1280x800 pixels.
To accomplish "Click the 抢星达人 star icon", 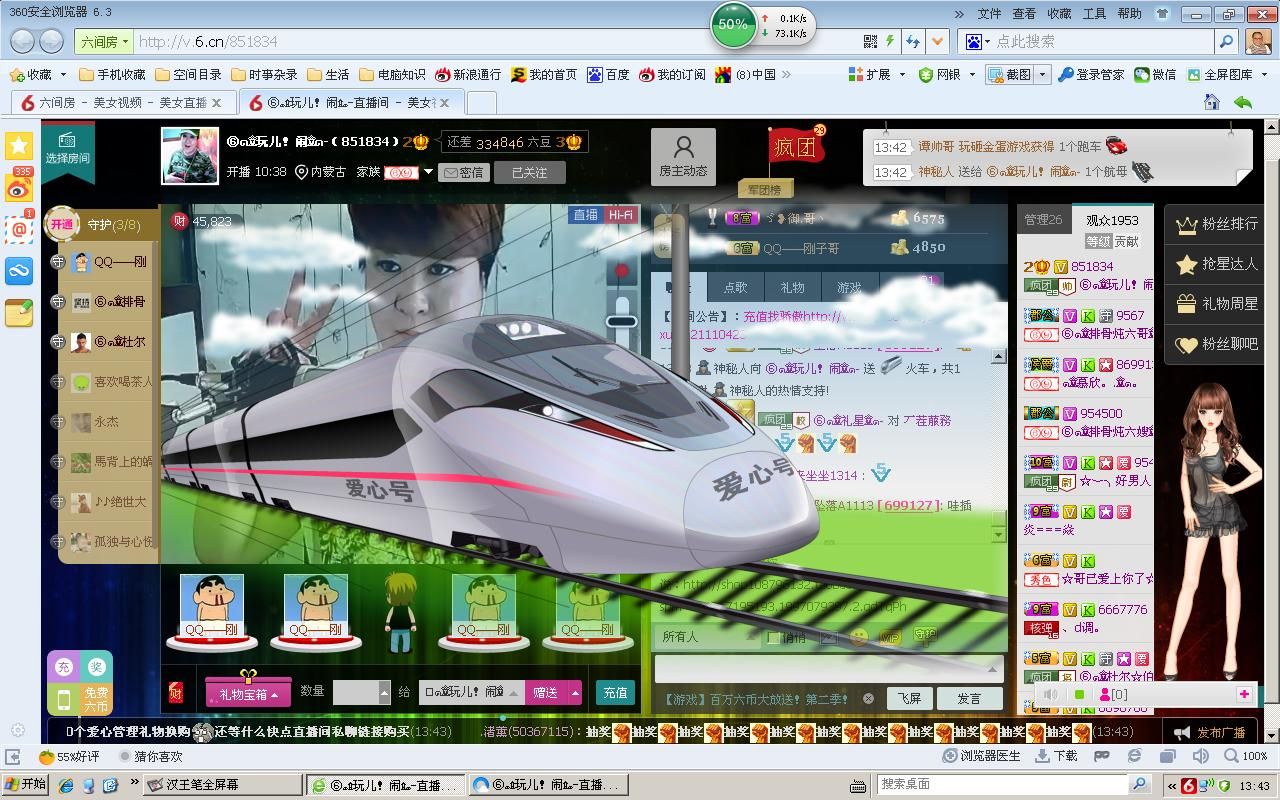I will click(1186, 264).
